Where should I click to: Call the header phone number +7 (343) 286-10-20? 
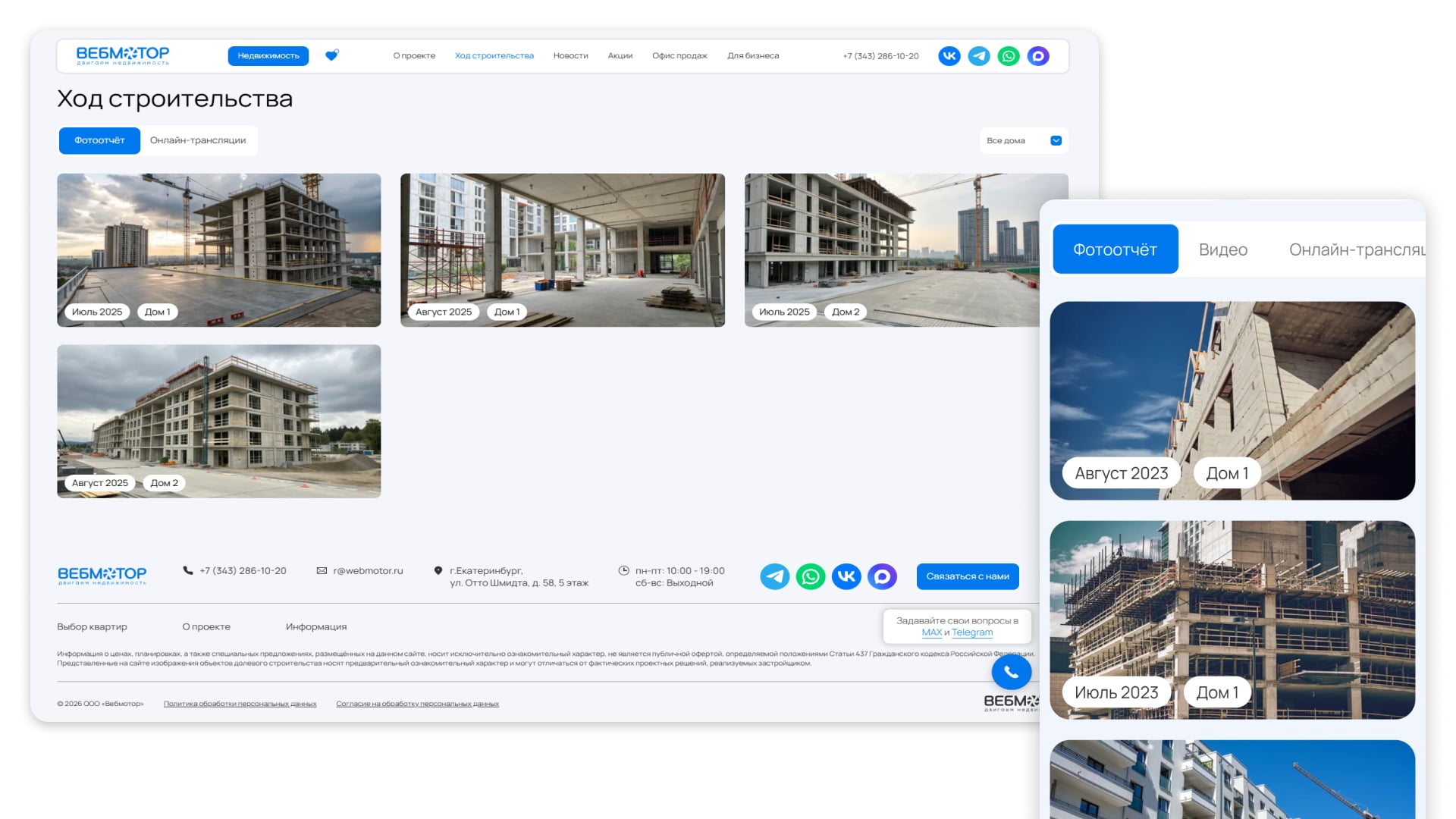click(880, 56)
